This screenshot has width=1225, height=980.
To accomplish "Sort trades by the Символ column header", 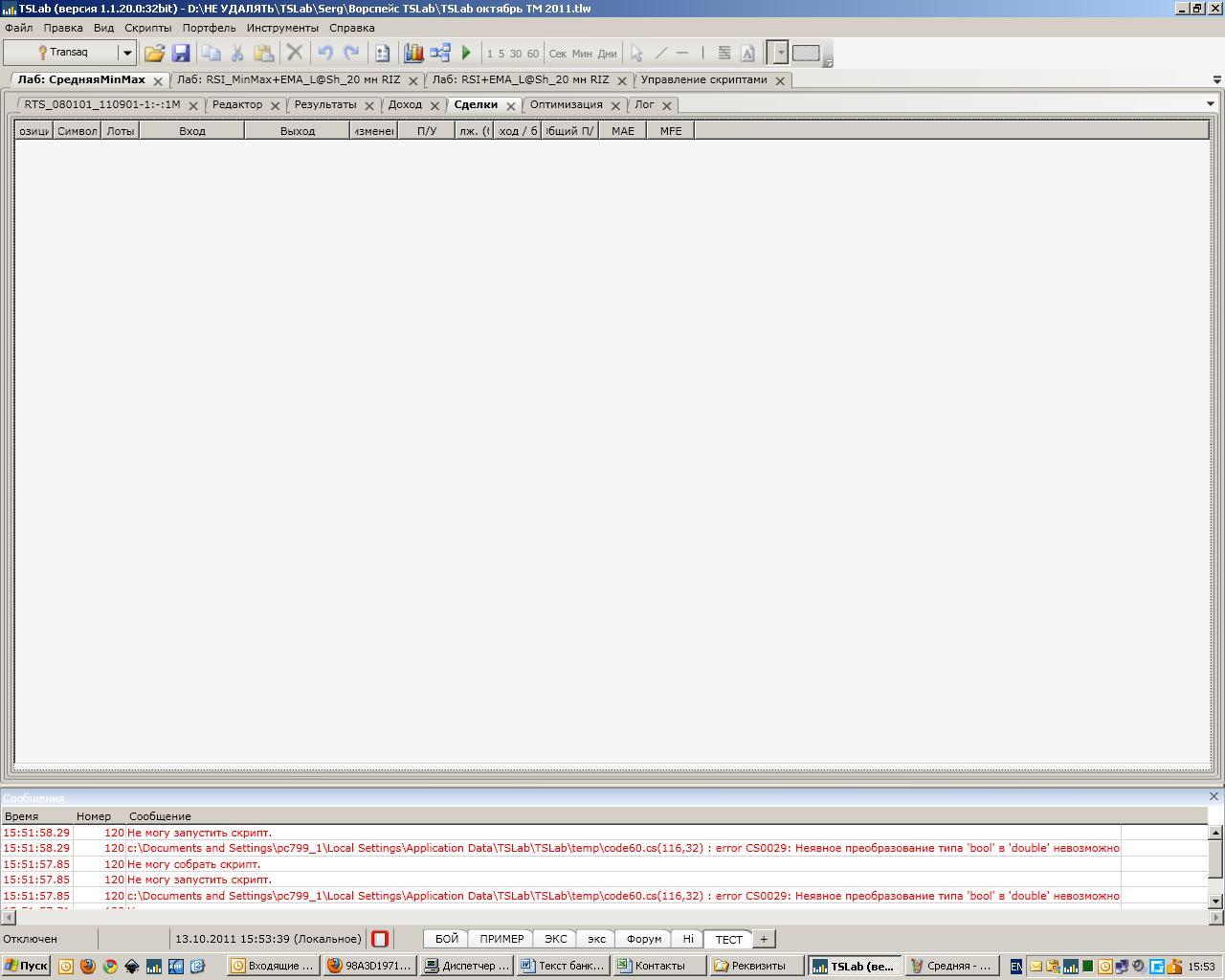I will [78, 131].
